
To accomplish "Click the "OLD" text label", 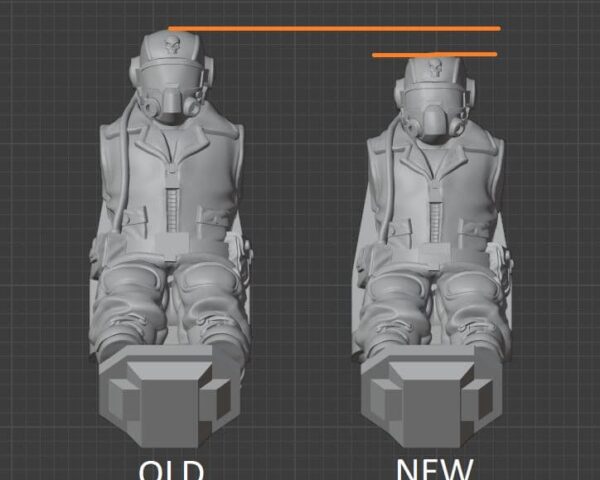I will click(x=171, y=470).
